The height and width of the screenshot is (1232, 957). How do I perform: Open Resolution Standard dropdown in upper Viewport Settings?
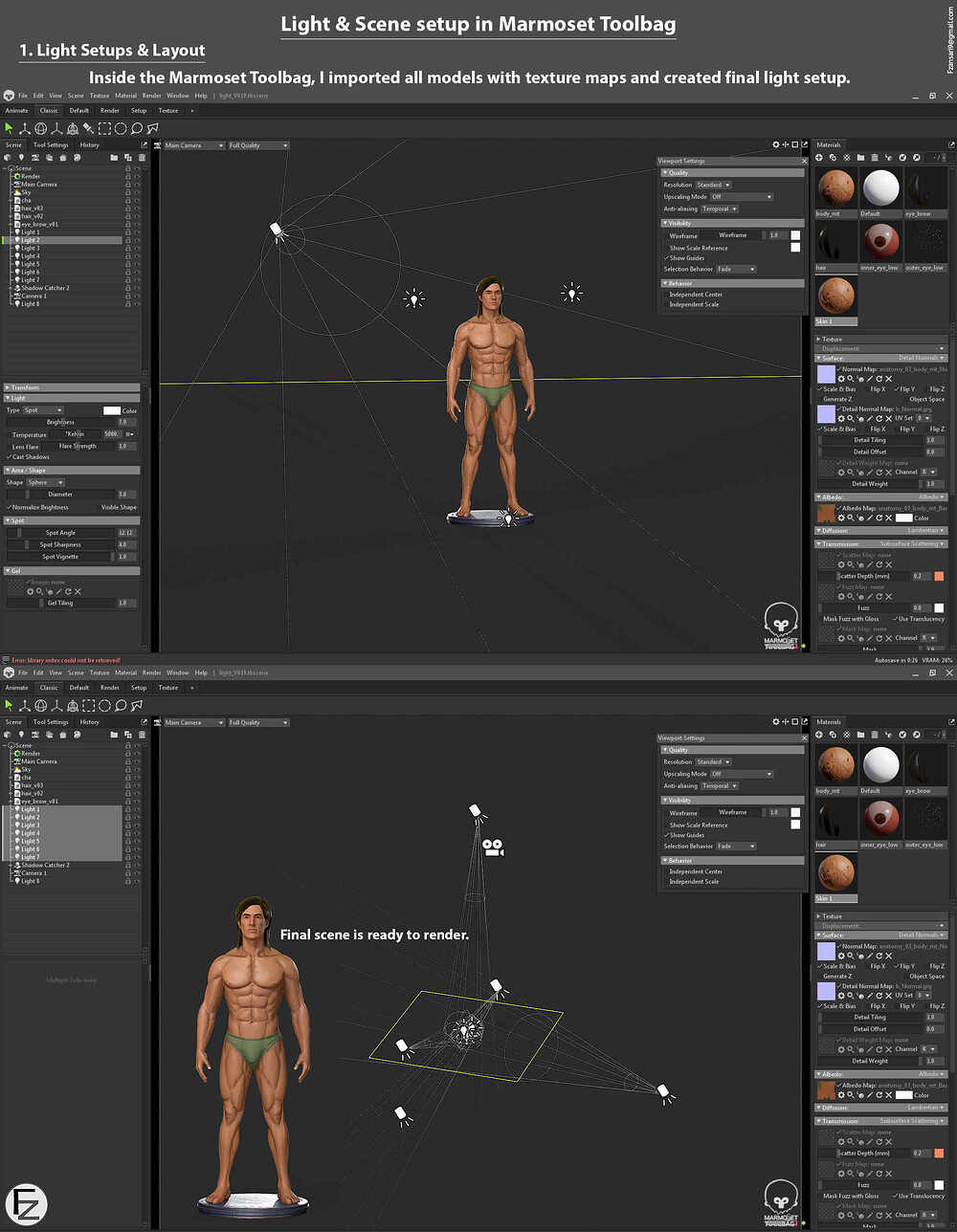(714, 185)
